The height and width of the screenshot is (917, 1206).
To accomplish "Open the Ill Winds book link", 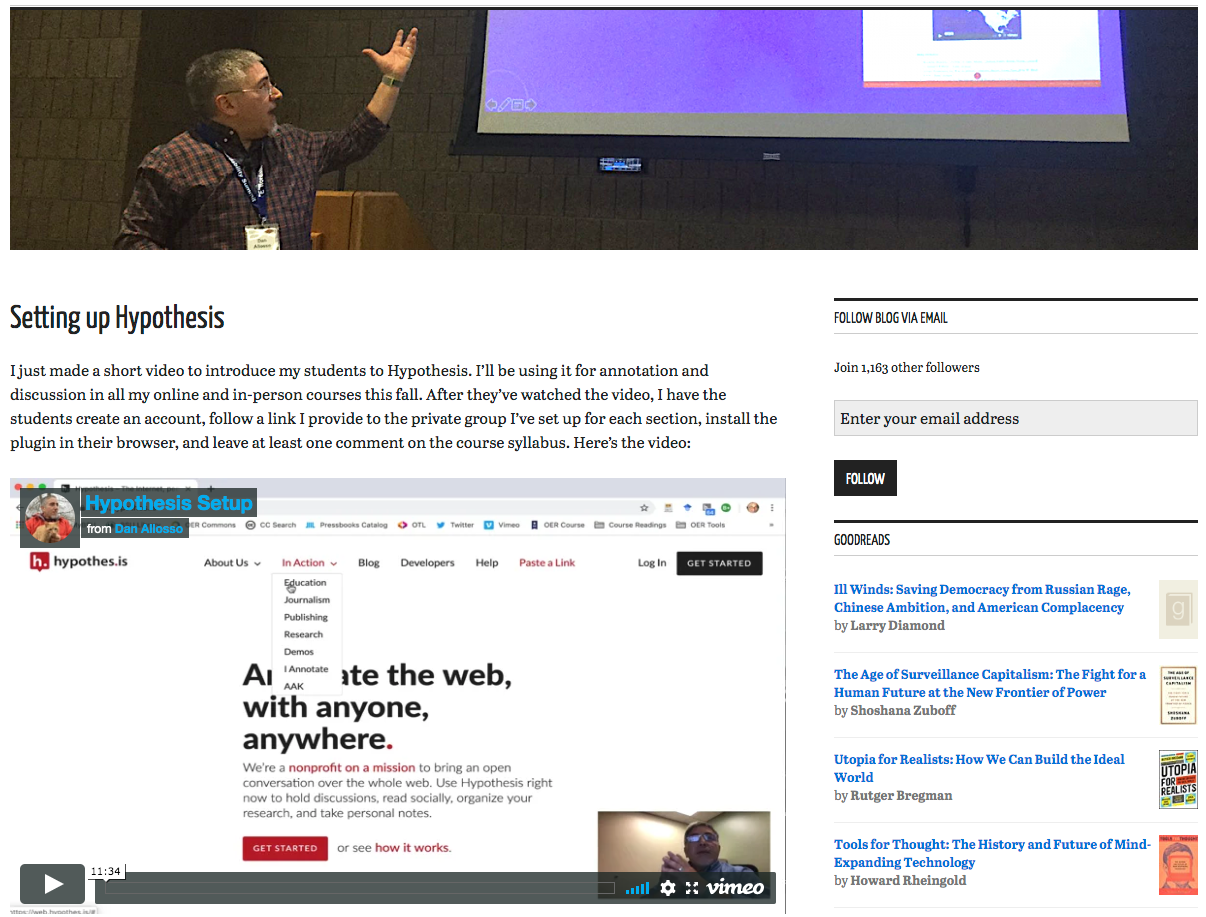I will tap(982, 598).
